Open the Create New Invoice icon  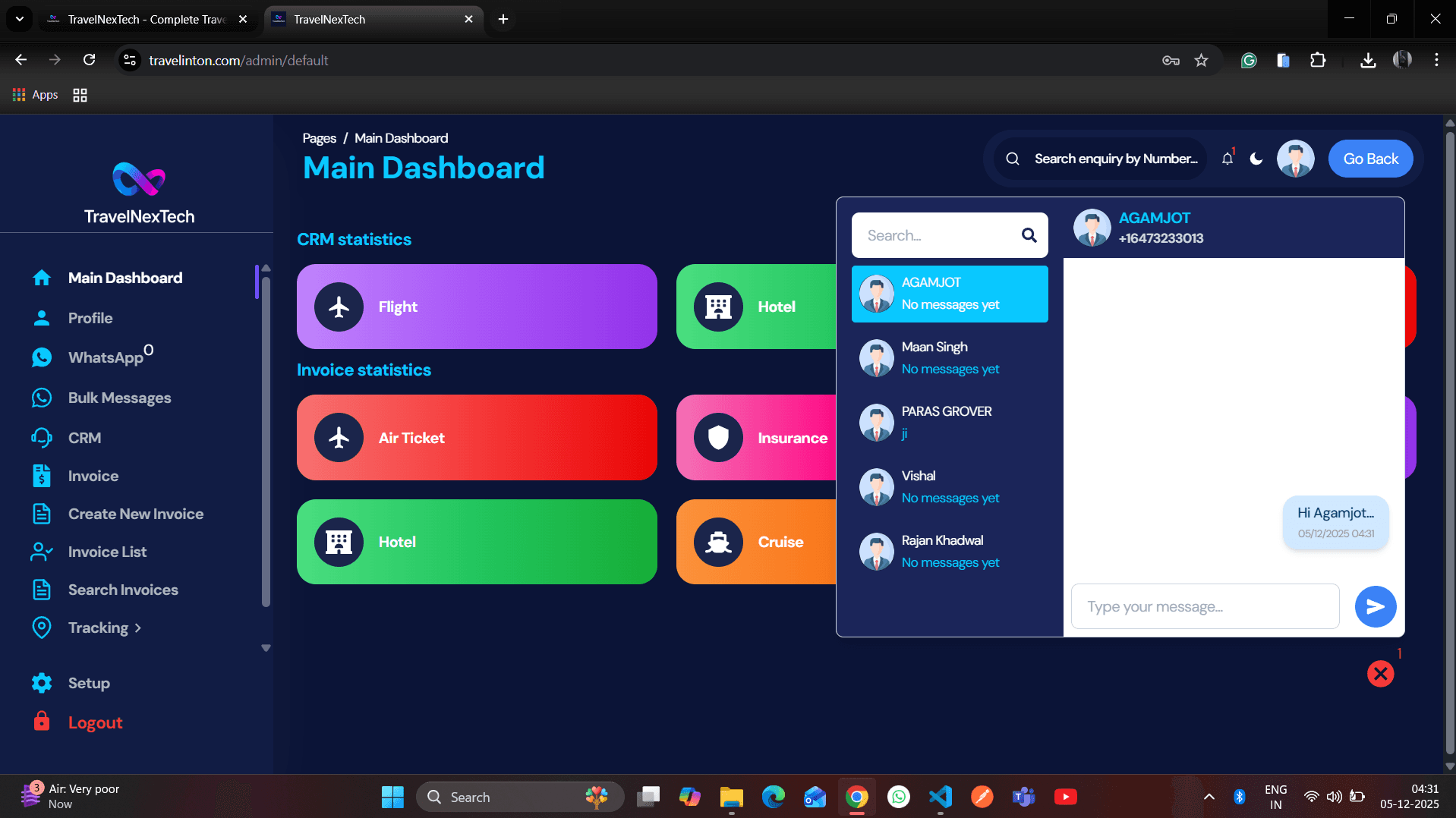(x=42, y=514)
